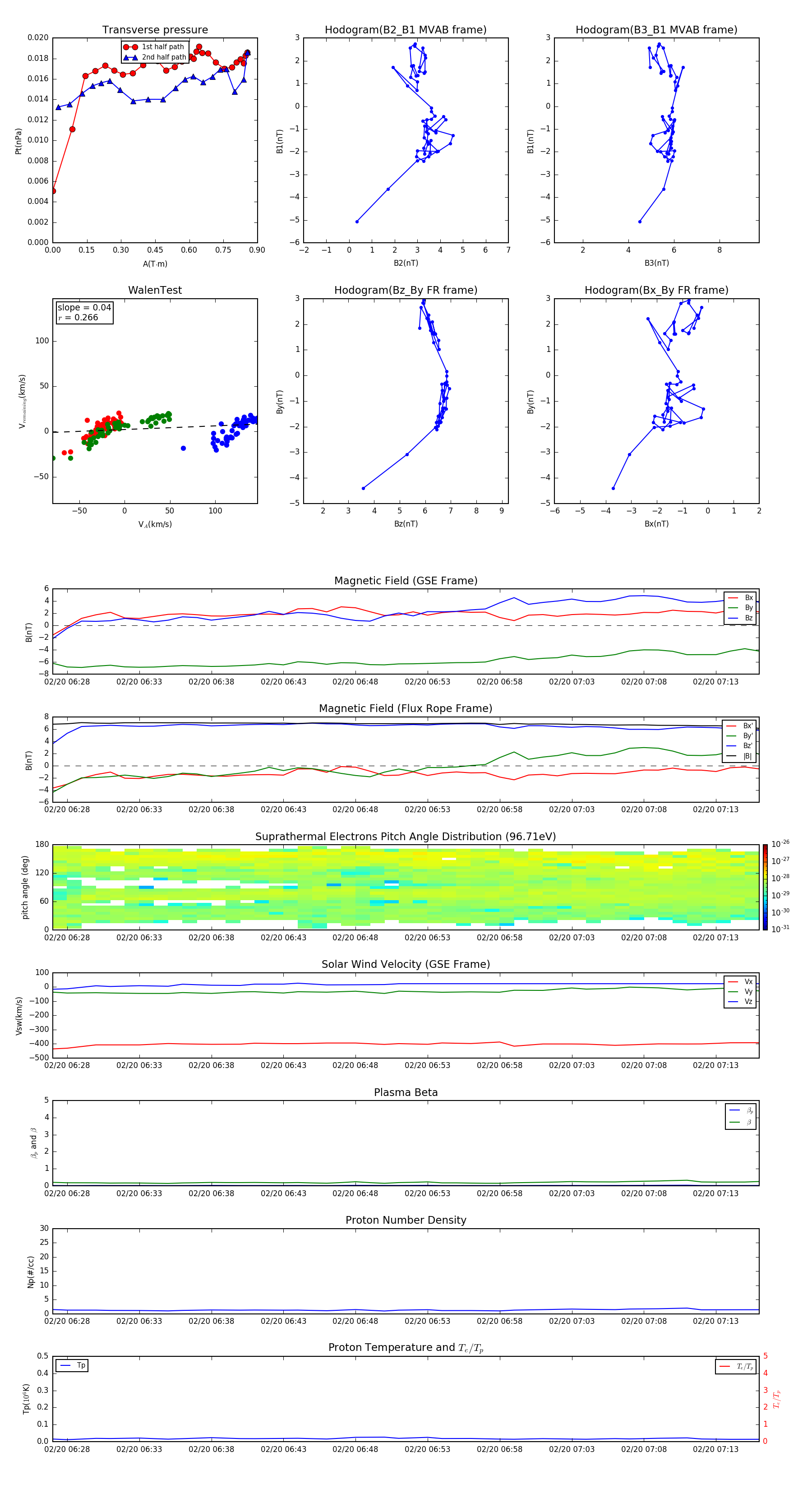Select the Bz' entry in flux rope legend

pyautogui.click(x=740, y=746)
